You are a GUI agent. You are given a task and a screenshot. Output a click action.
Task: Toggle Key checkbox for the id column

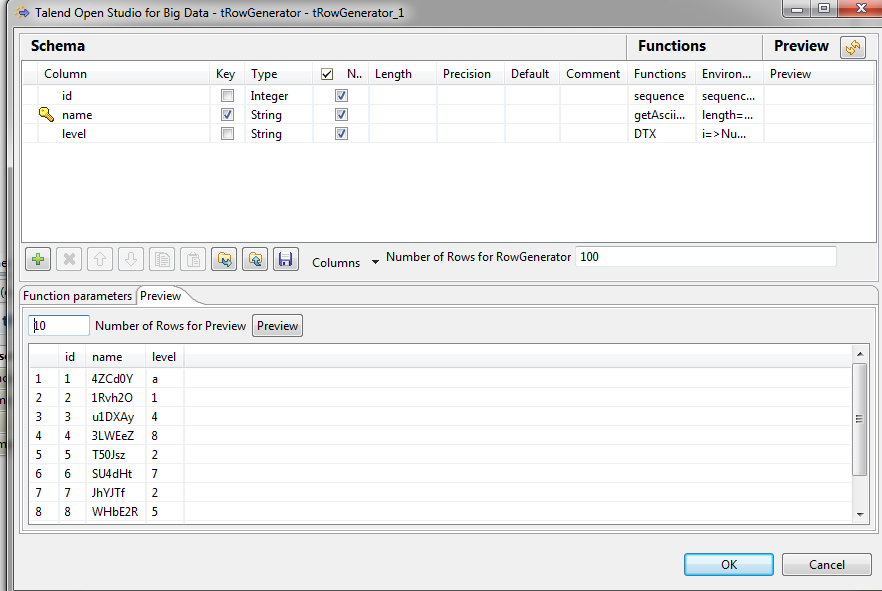point(227,96)
